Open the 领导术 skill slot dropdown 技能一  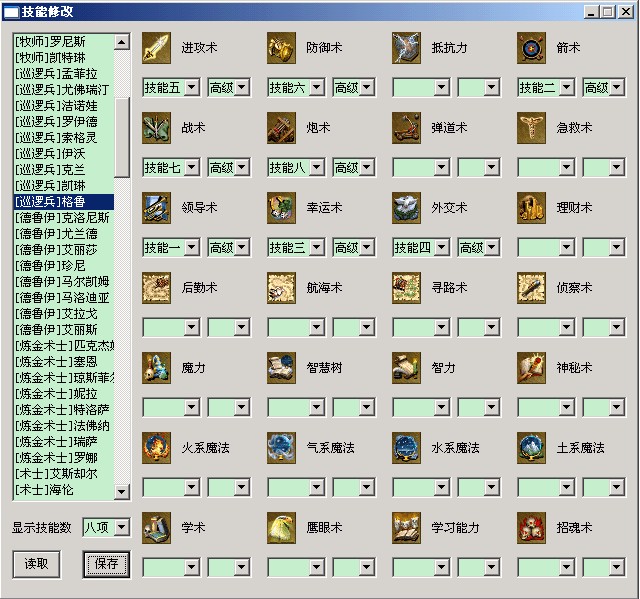coord(171,247)
